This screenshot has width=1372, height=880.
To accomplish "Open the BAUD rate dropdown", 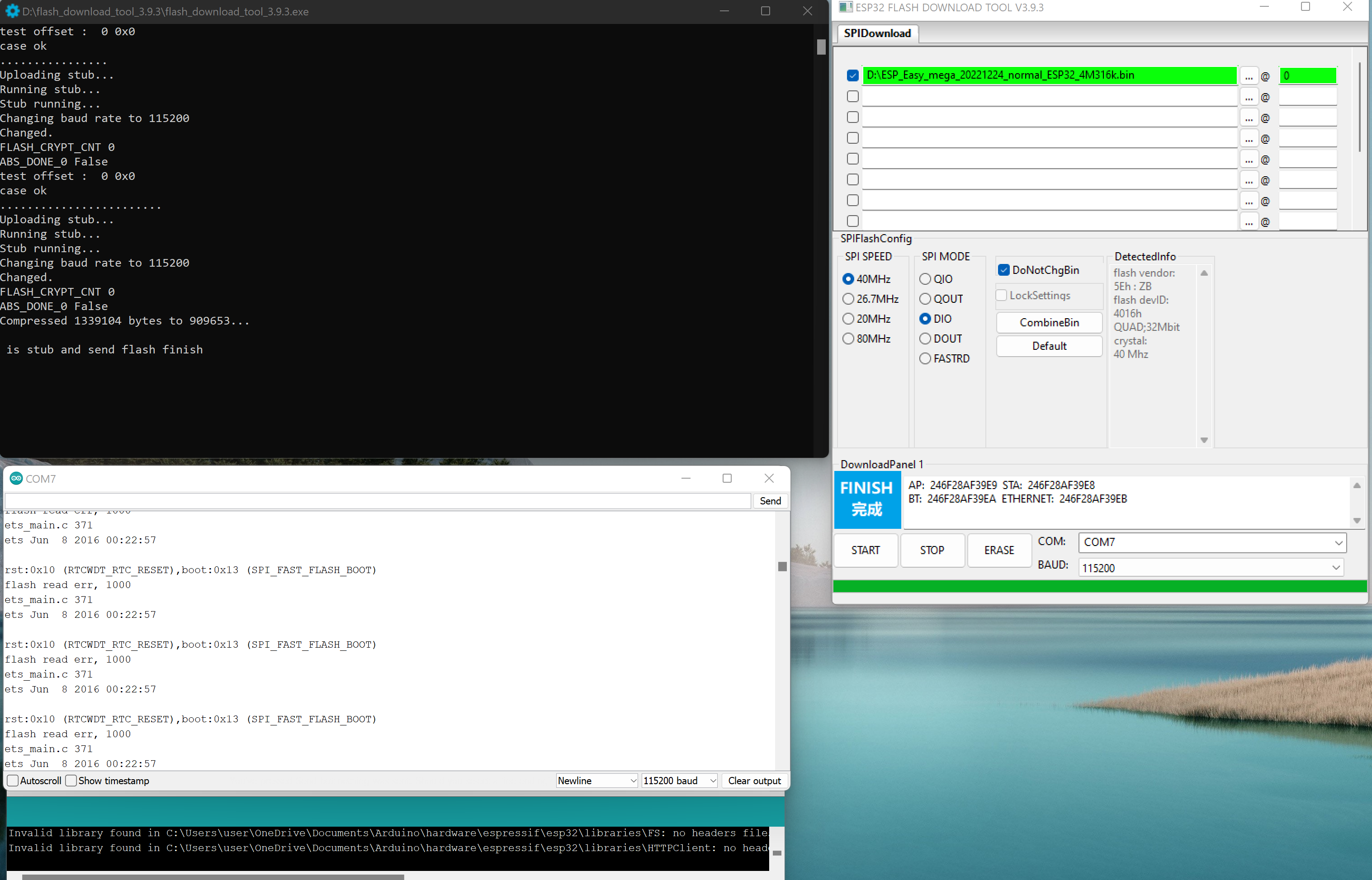I will 1211,568.
